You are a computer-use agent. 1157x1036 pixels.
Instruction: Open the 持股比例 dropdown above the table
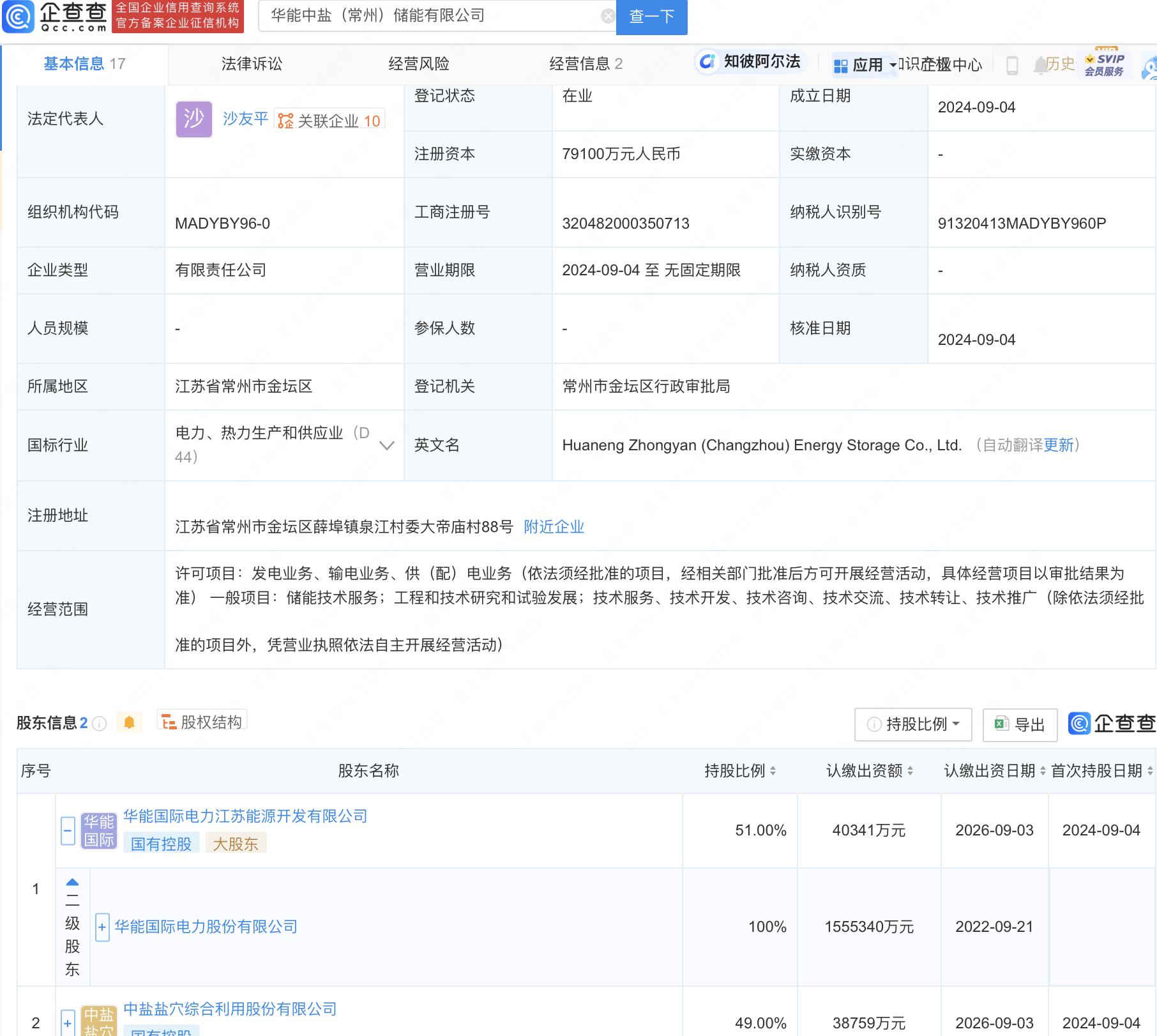(x=913, y=724)
